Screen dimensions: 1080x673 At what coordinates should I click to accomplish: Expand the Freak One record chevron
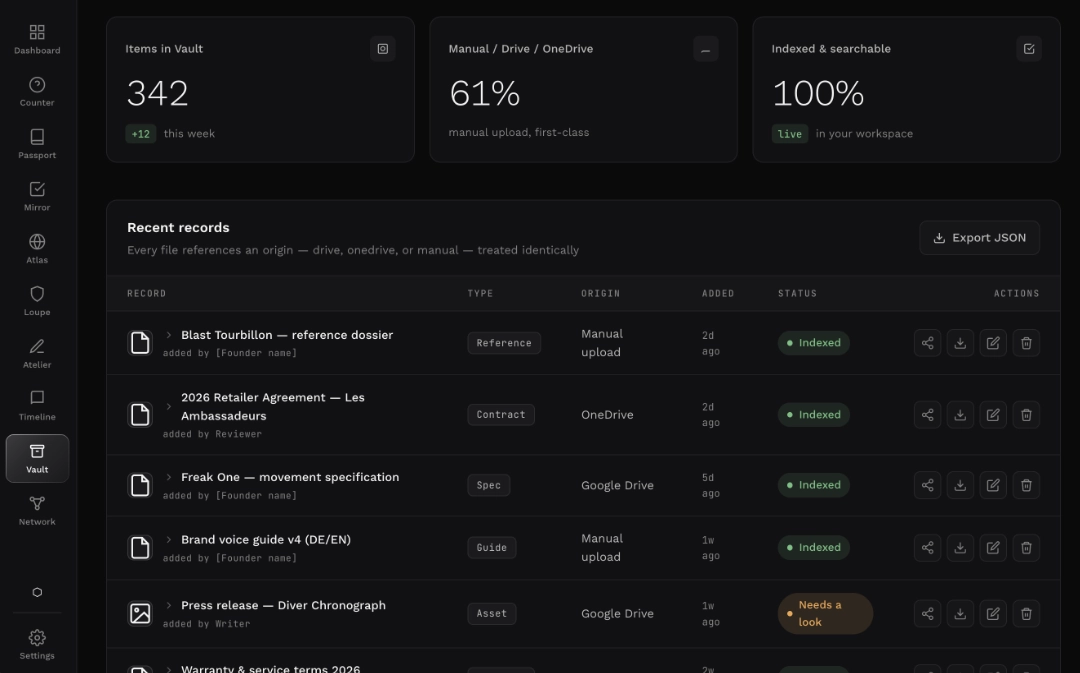[169, 477]
